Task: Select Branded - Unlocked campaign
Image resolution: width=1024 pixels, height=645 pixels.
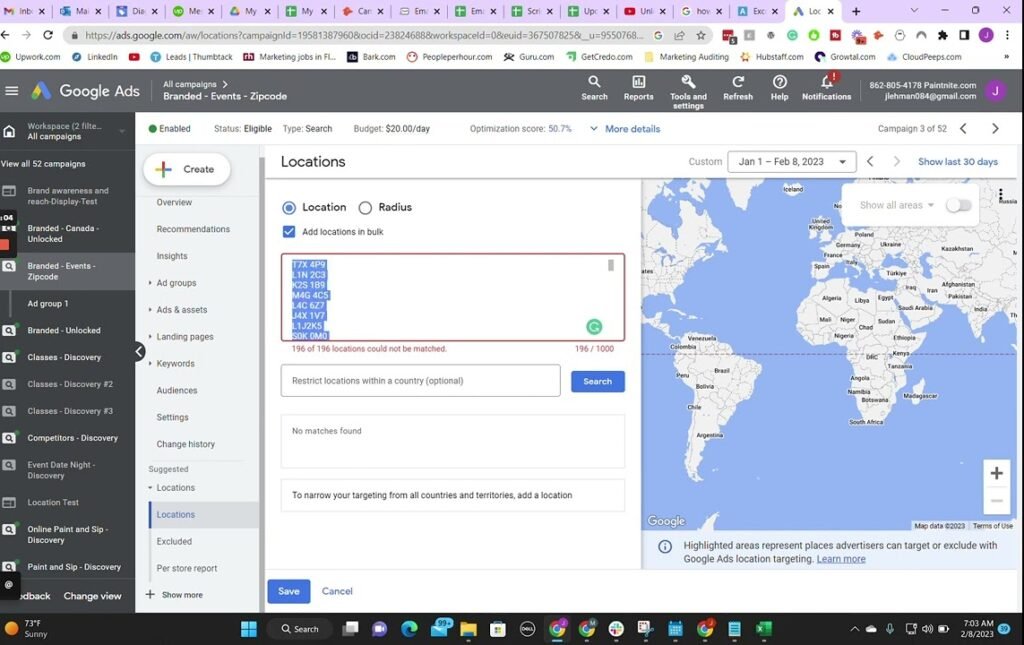Action: [x=64, y=330]
